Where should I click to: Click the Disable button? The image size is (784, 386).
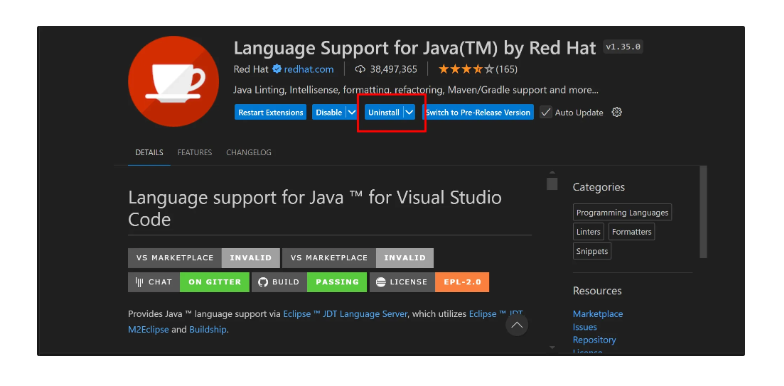click(329, 112)
